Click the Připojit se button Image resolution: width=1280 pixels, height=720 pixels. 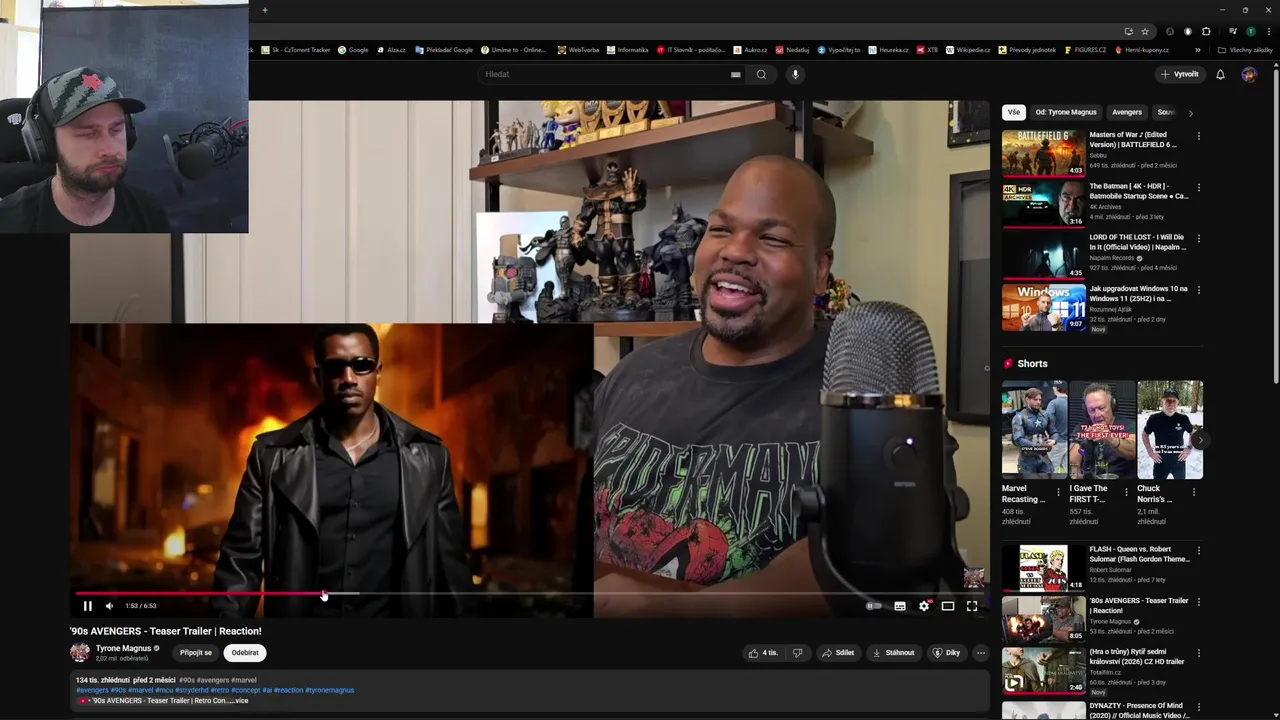[196, 653]
